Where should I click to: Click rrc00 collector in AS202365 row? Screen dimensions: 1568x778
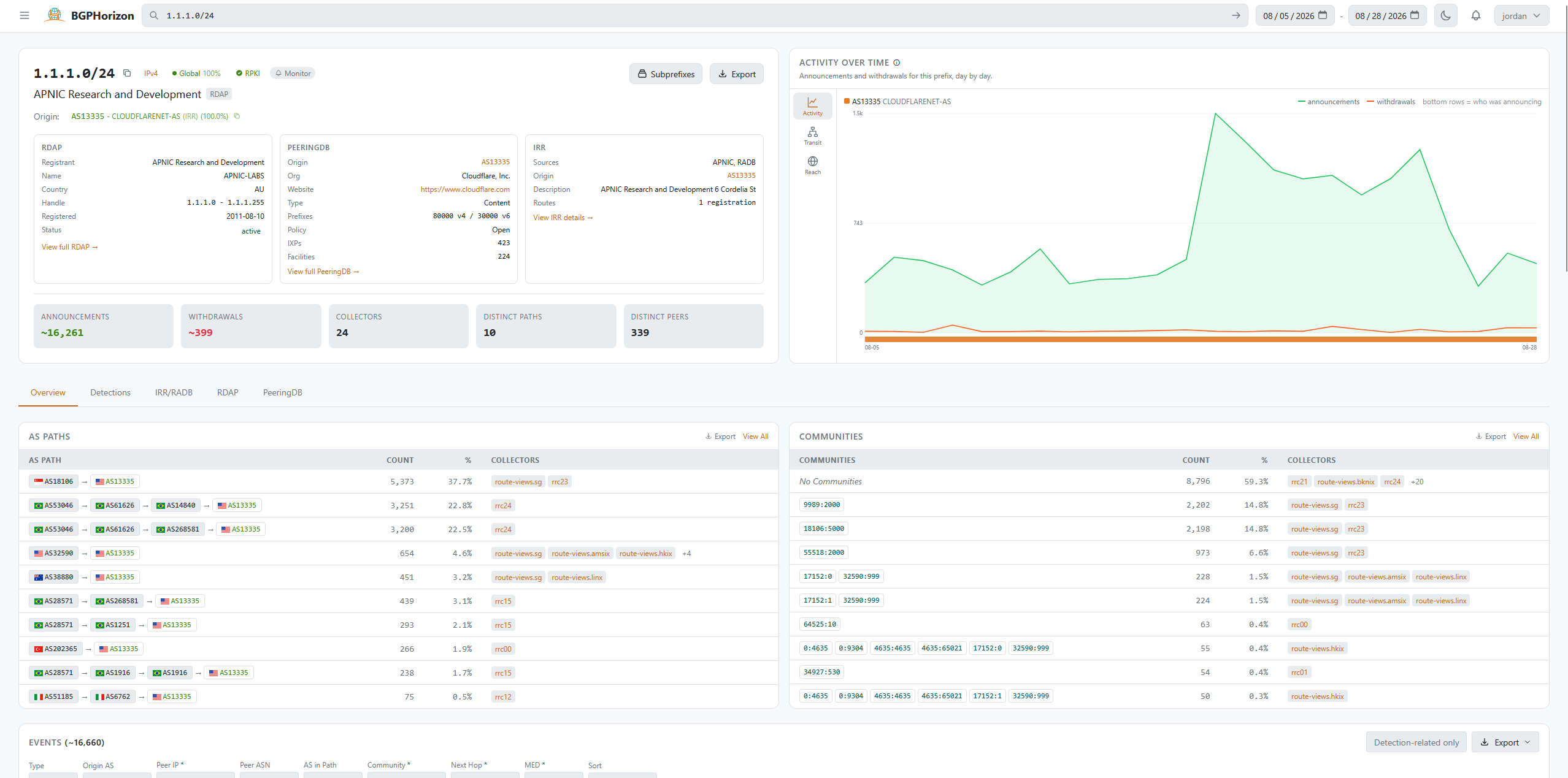point(503,649)
